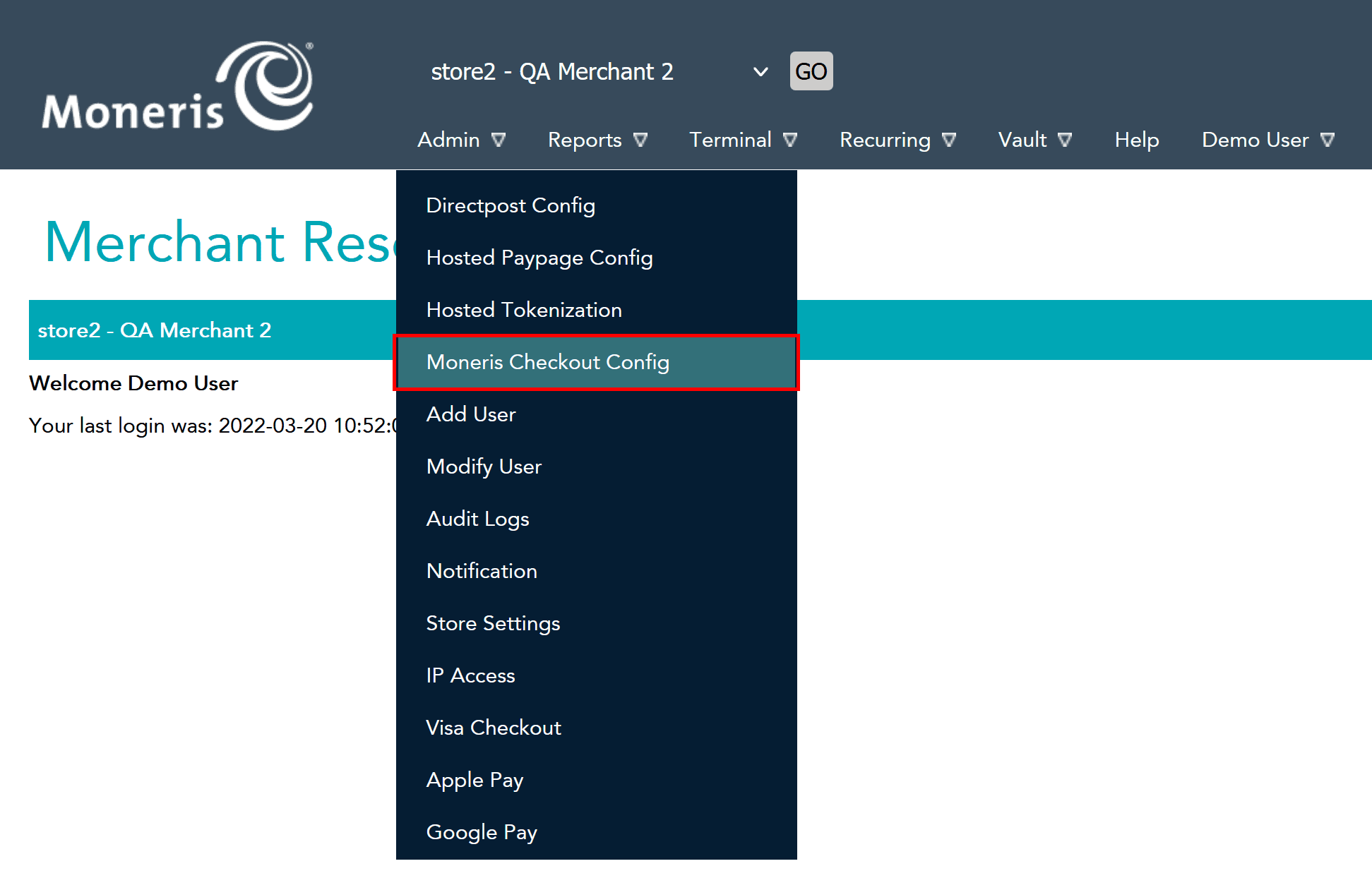Screen dimensions: 1372x890
Task: Select Directpost Config
Action: (511, 205)
